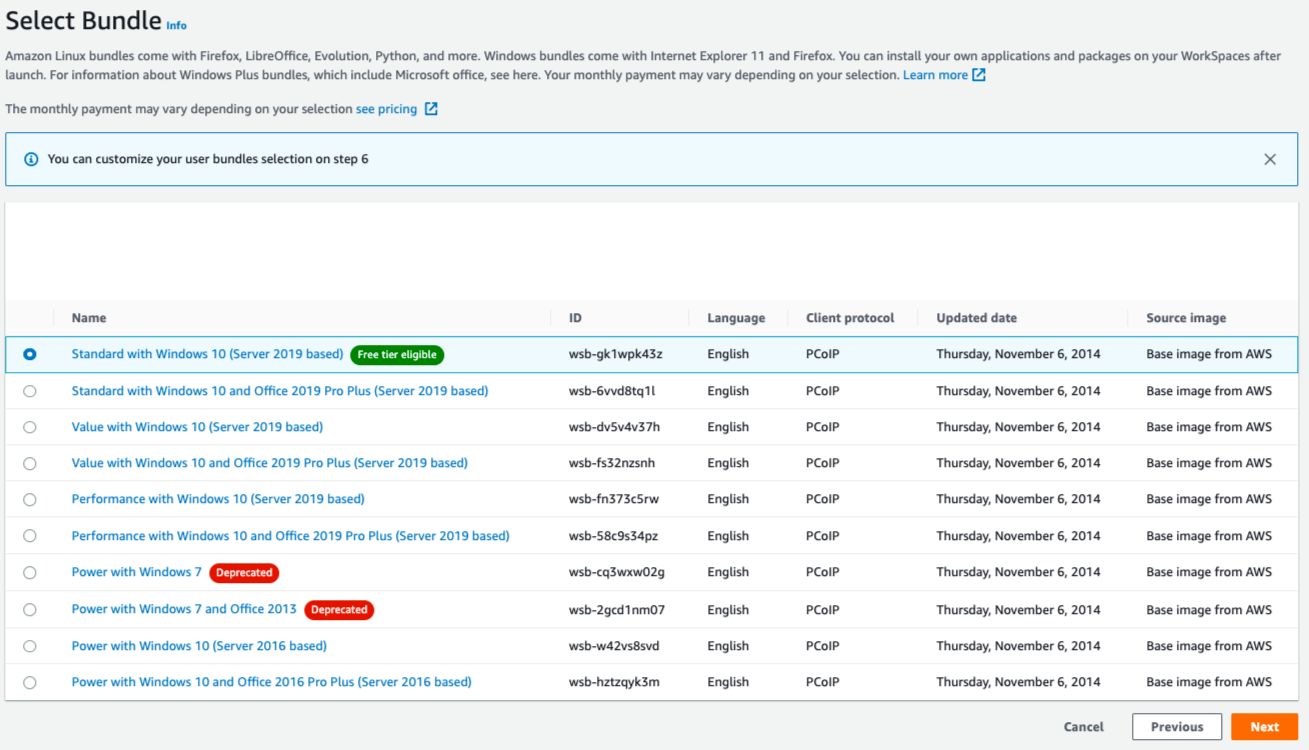This screenshot has height=750, width=1309.
Task: Go back with the Previous button
Action: [1177, 727]
